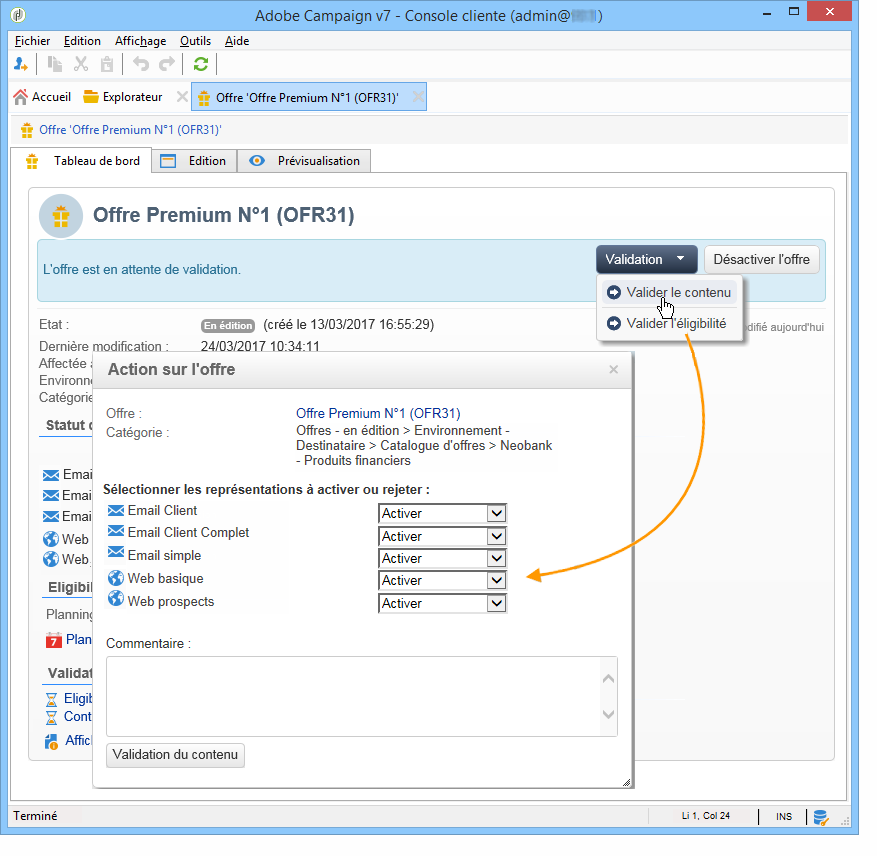This screenshot has width=877, height=856.
Task: Open the Edition menu in menu bar
Action: (82, 41)
